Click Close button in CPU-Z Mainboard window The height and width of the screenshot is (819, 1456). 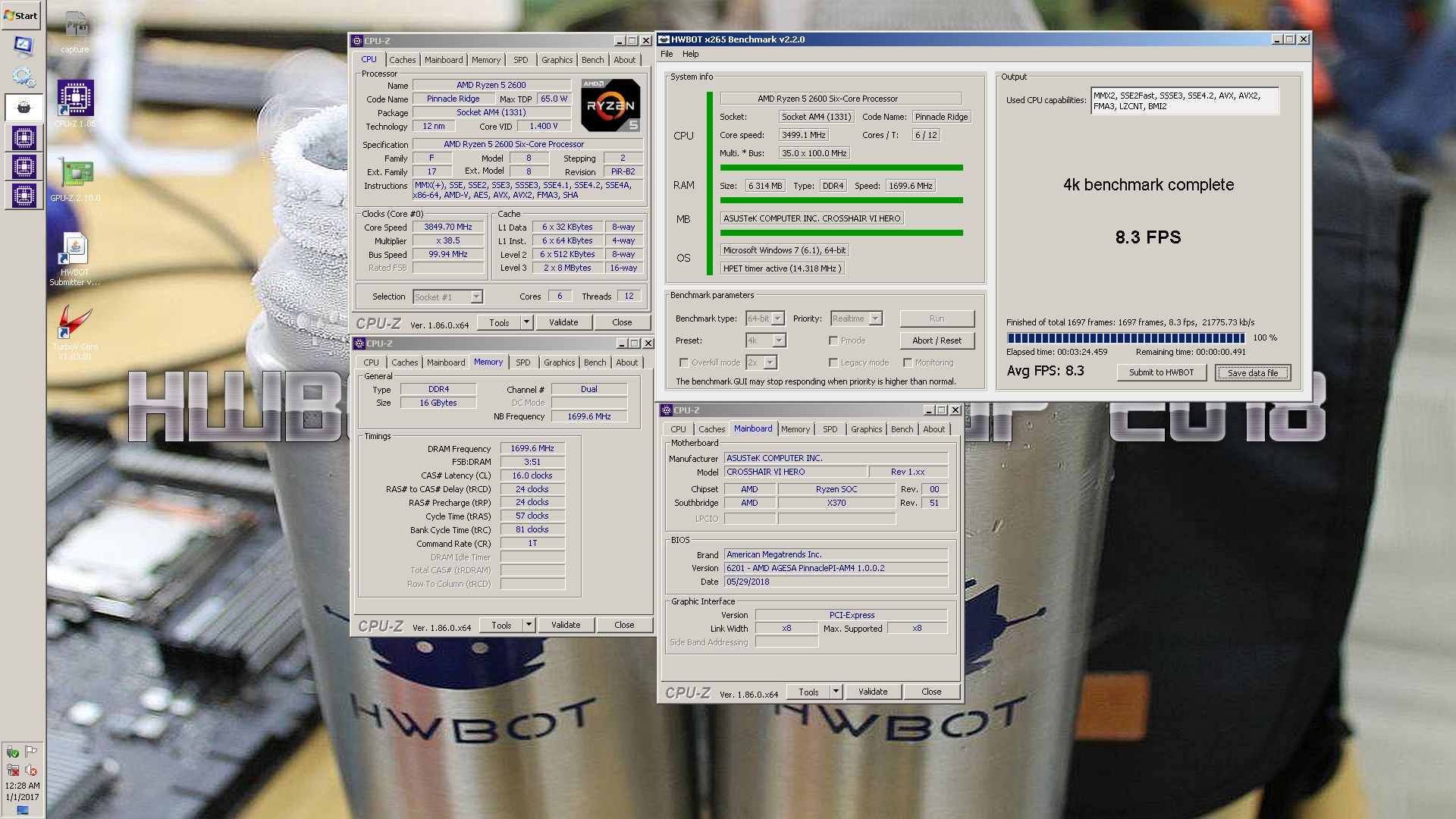[931, 692]
